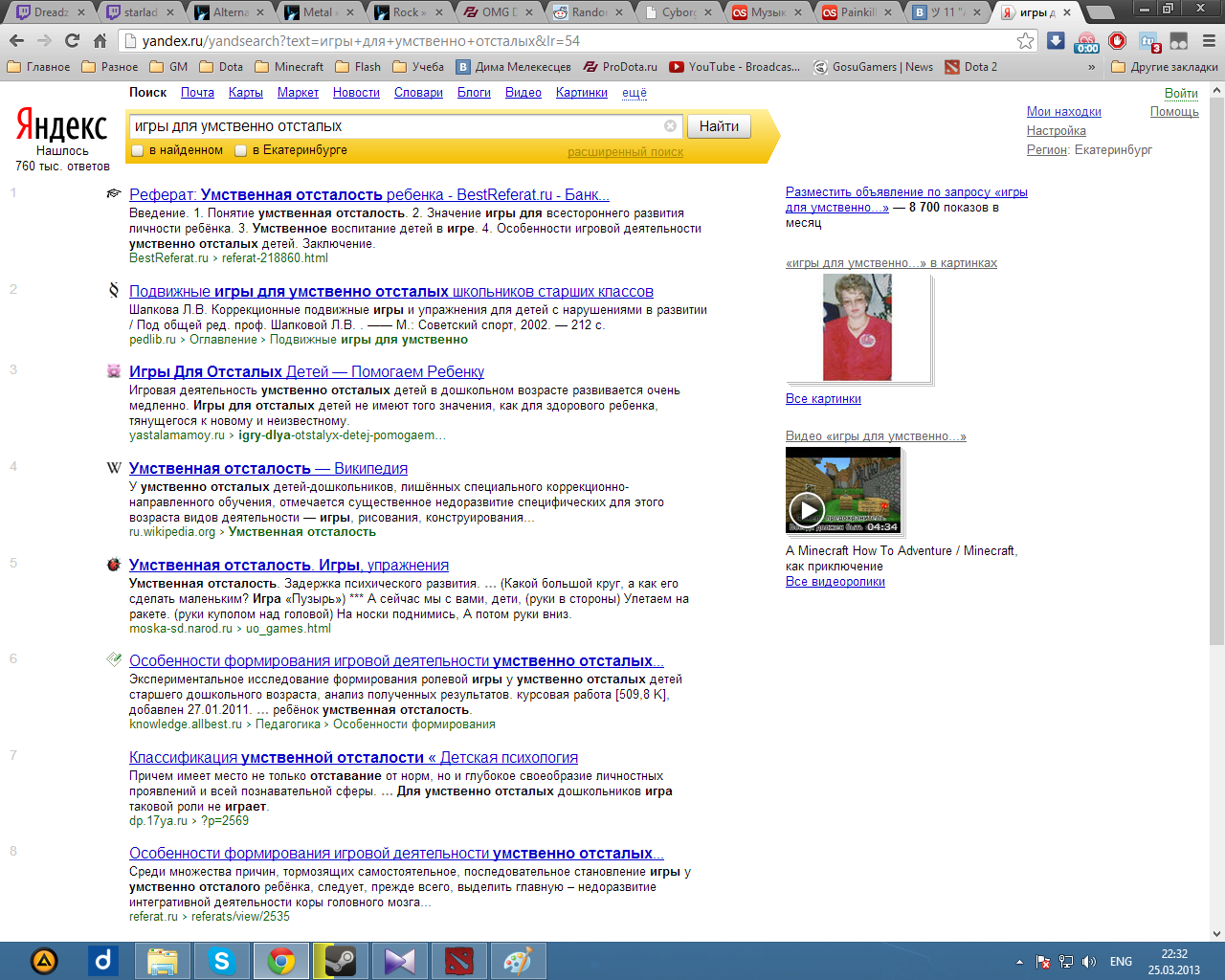
Task: Open the 'ещё' services dropdown
Action: [635, 92]
